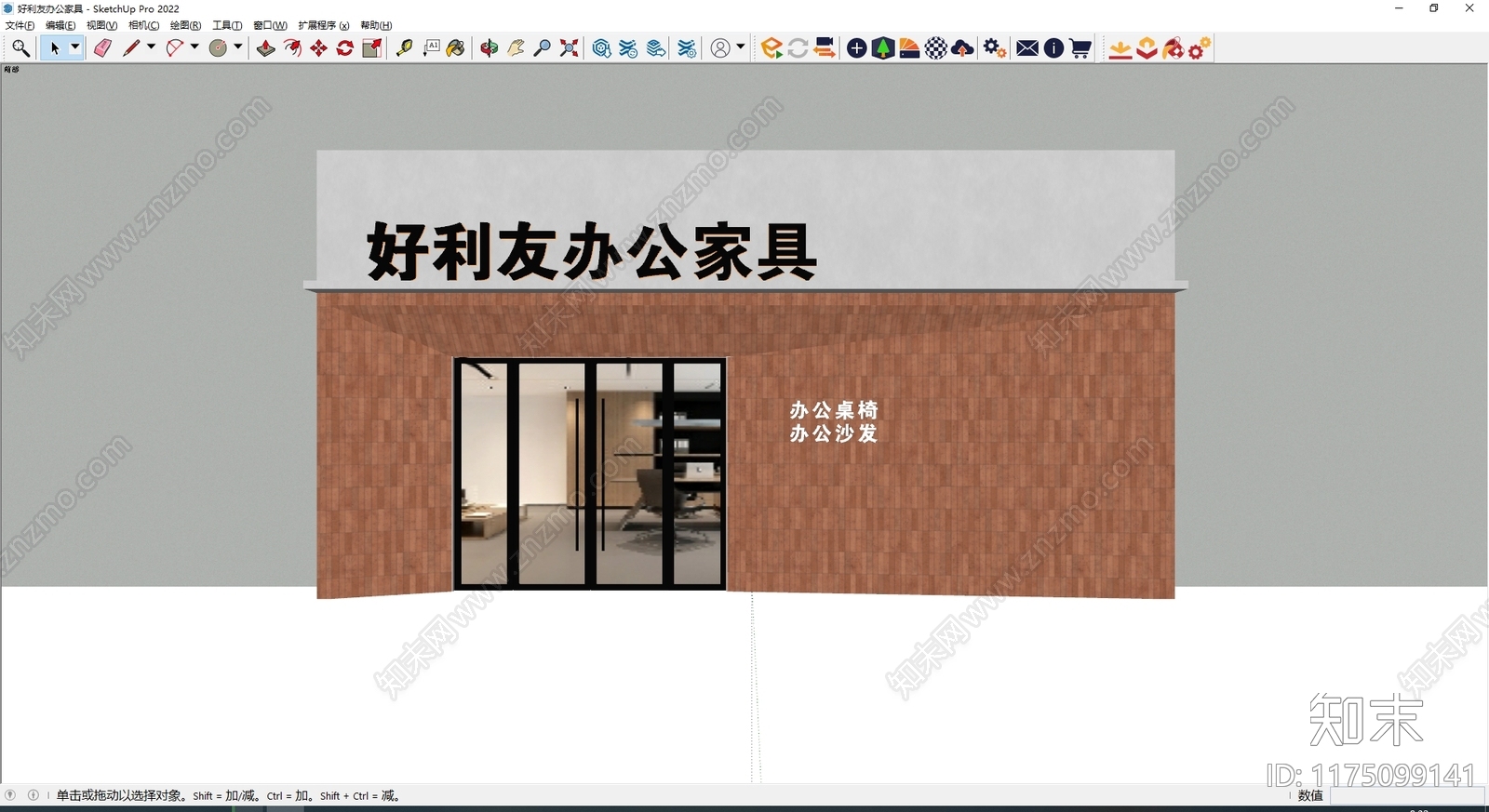
Task: Activate the Orbit camera tool
Action: pyautogui.click(x=490, y=48)
